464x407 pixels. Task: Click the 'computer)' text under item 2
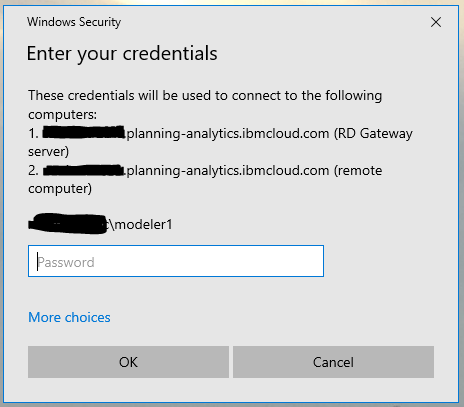tap(60, 189)
